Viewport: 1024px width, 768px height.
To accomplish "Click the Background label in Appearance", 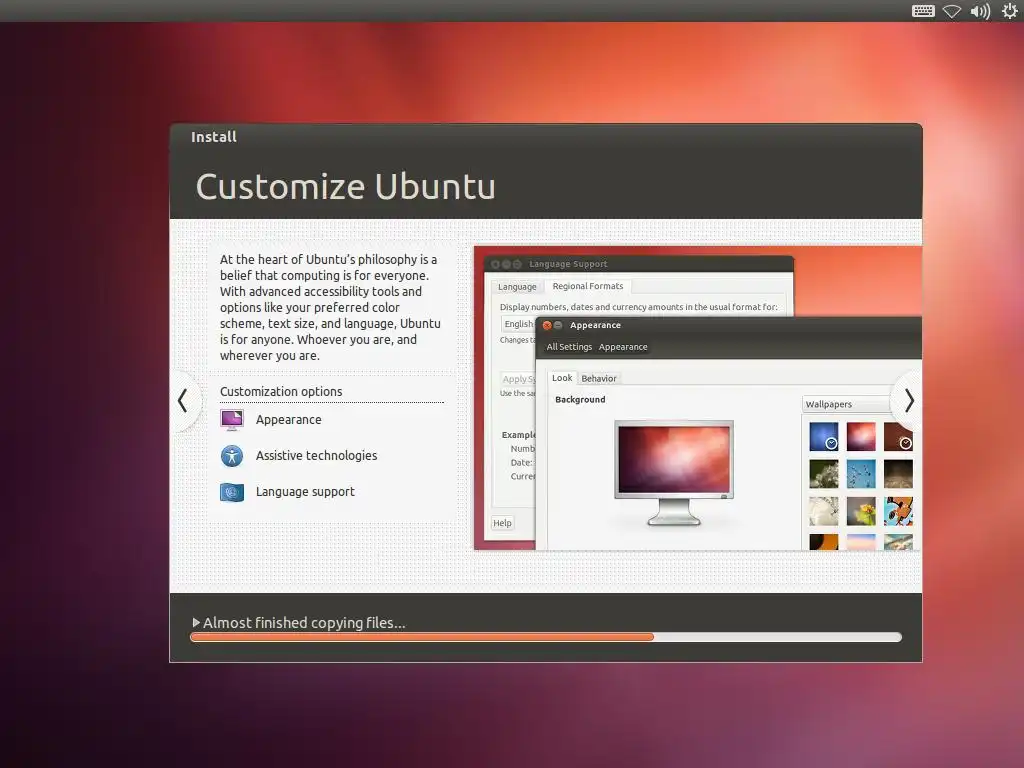I will (x=580, y=400).
